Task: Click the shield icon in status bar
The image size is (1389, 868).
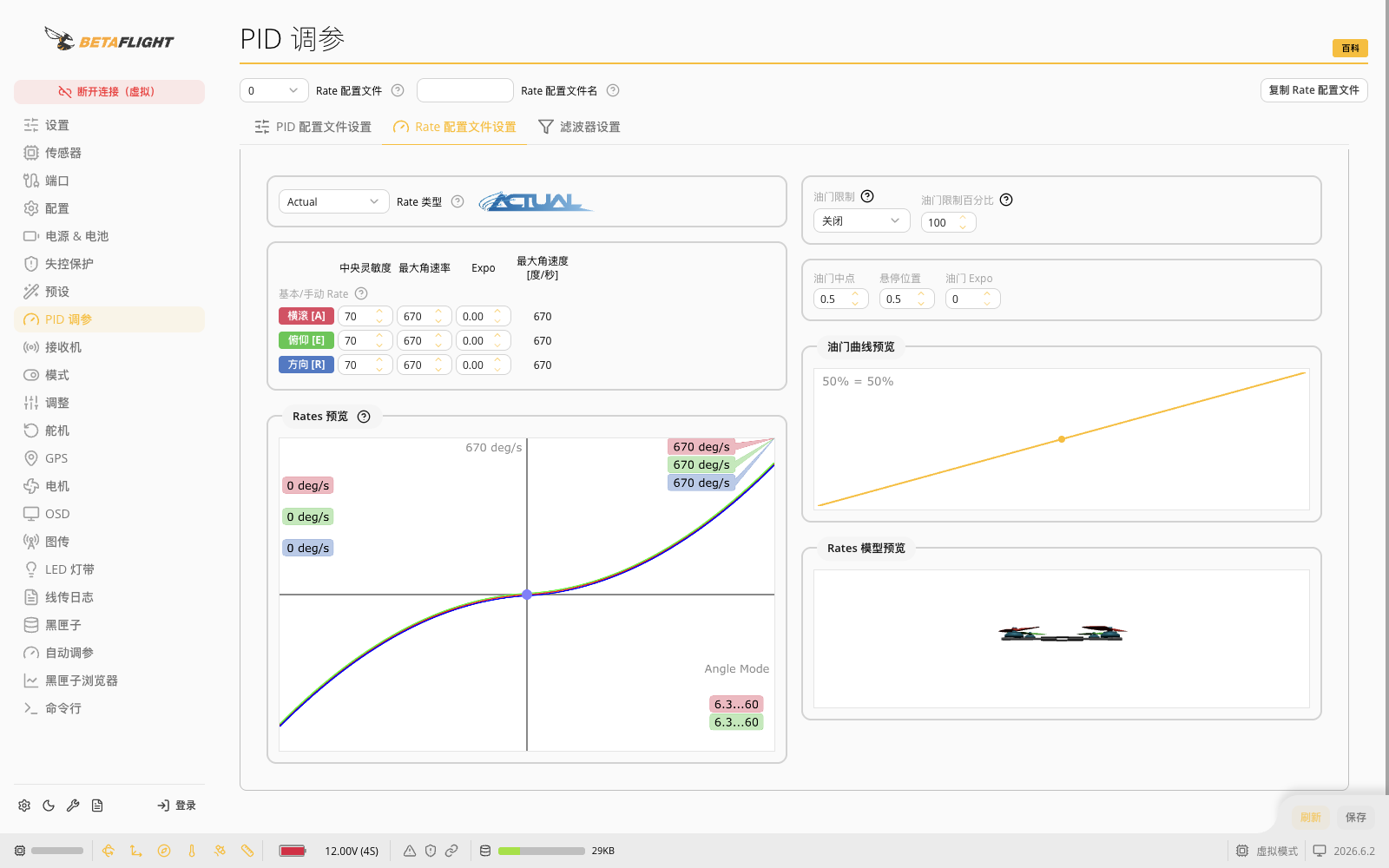Action: click(x=431, y=851)
